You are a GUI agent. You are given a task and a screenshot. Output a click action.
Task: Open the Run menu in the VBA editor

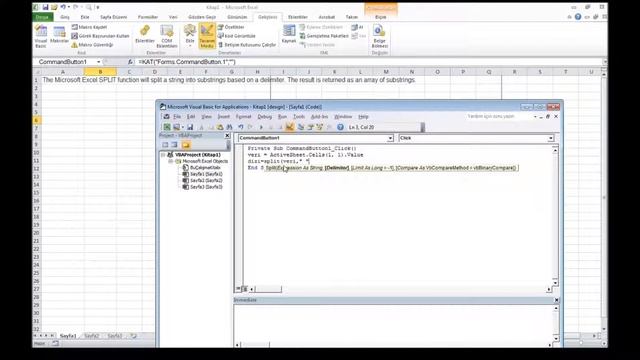coord(282,117)
